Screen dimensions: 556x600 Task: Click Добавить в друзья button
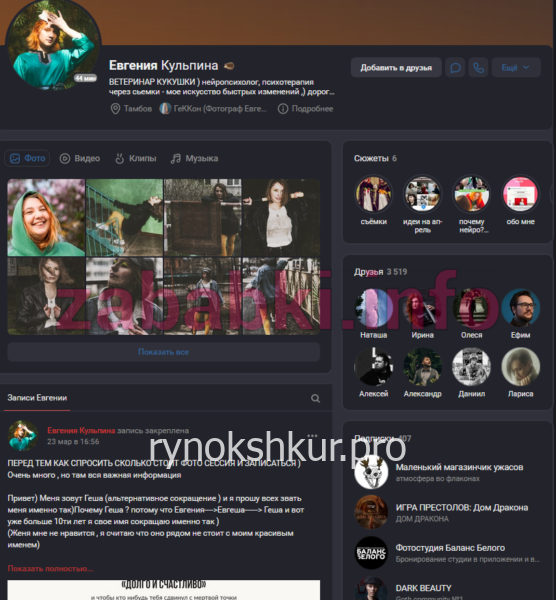click(396, 68)
